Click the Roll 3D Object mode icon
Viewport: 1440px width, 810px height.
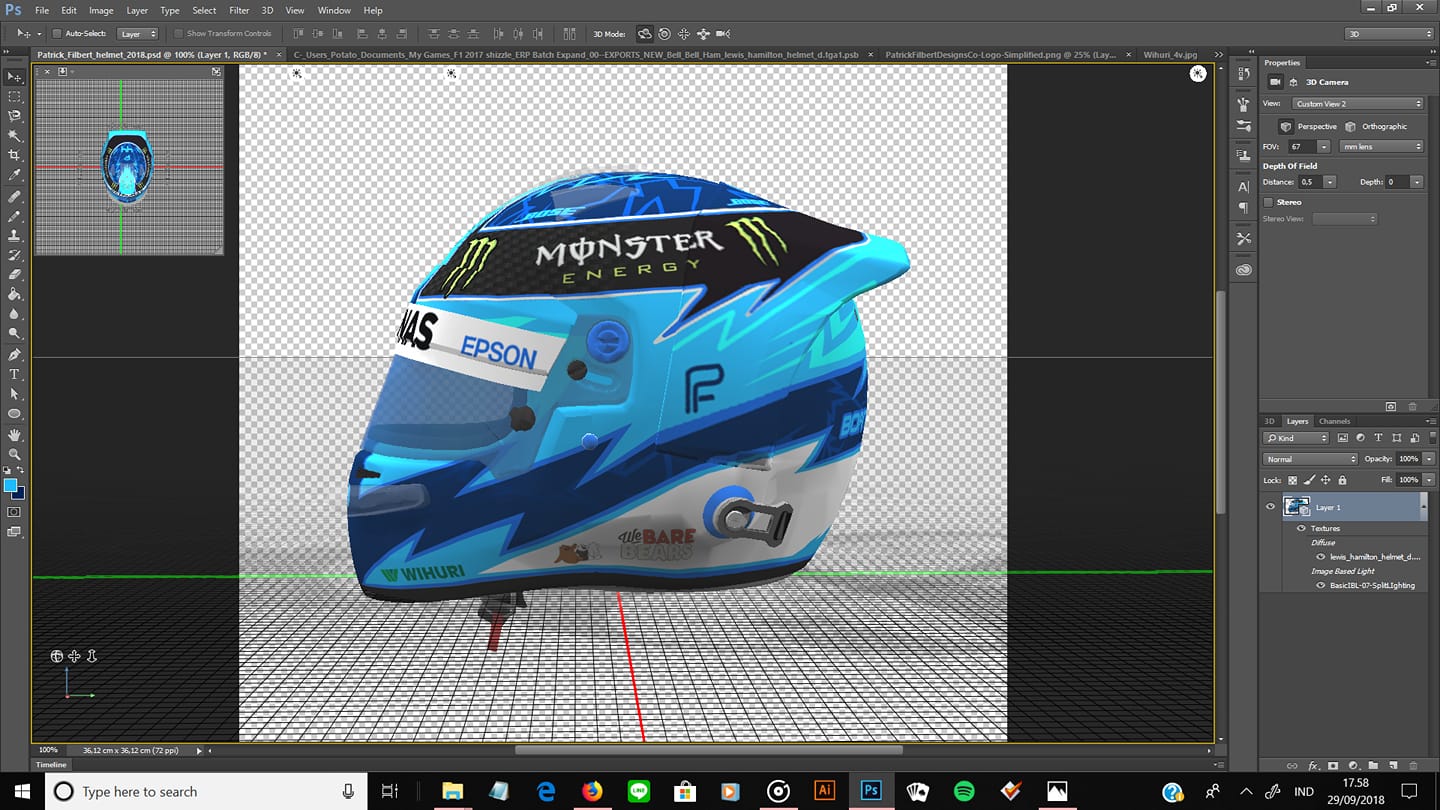664,34
